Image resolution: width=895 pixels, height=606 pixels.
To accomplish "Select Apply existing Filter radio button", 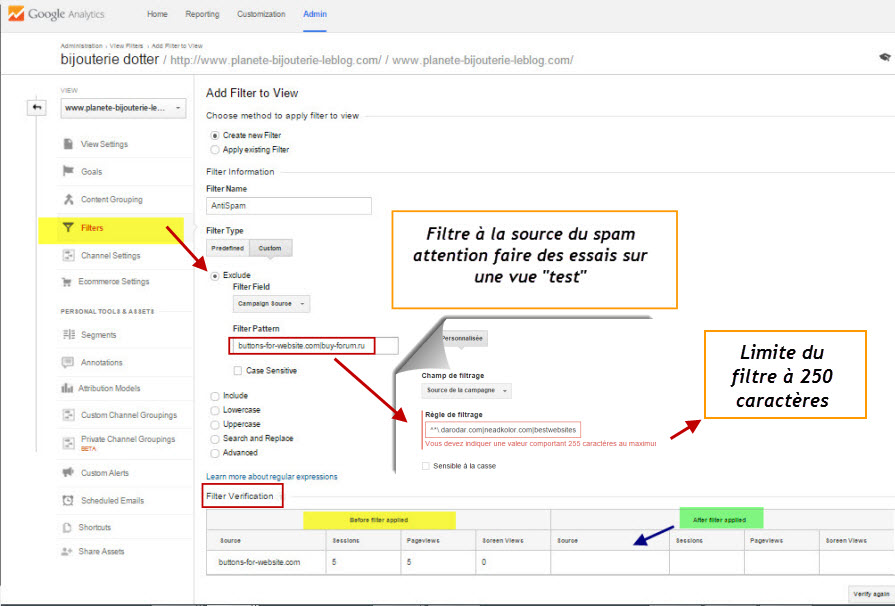I will click(x=215, y=150).
